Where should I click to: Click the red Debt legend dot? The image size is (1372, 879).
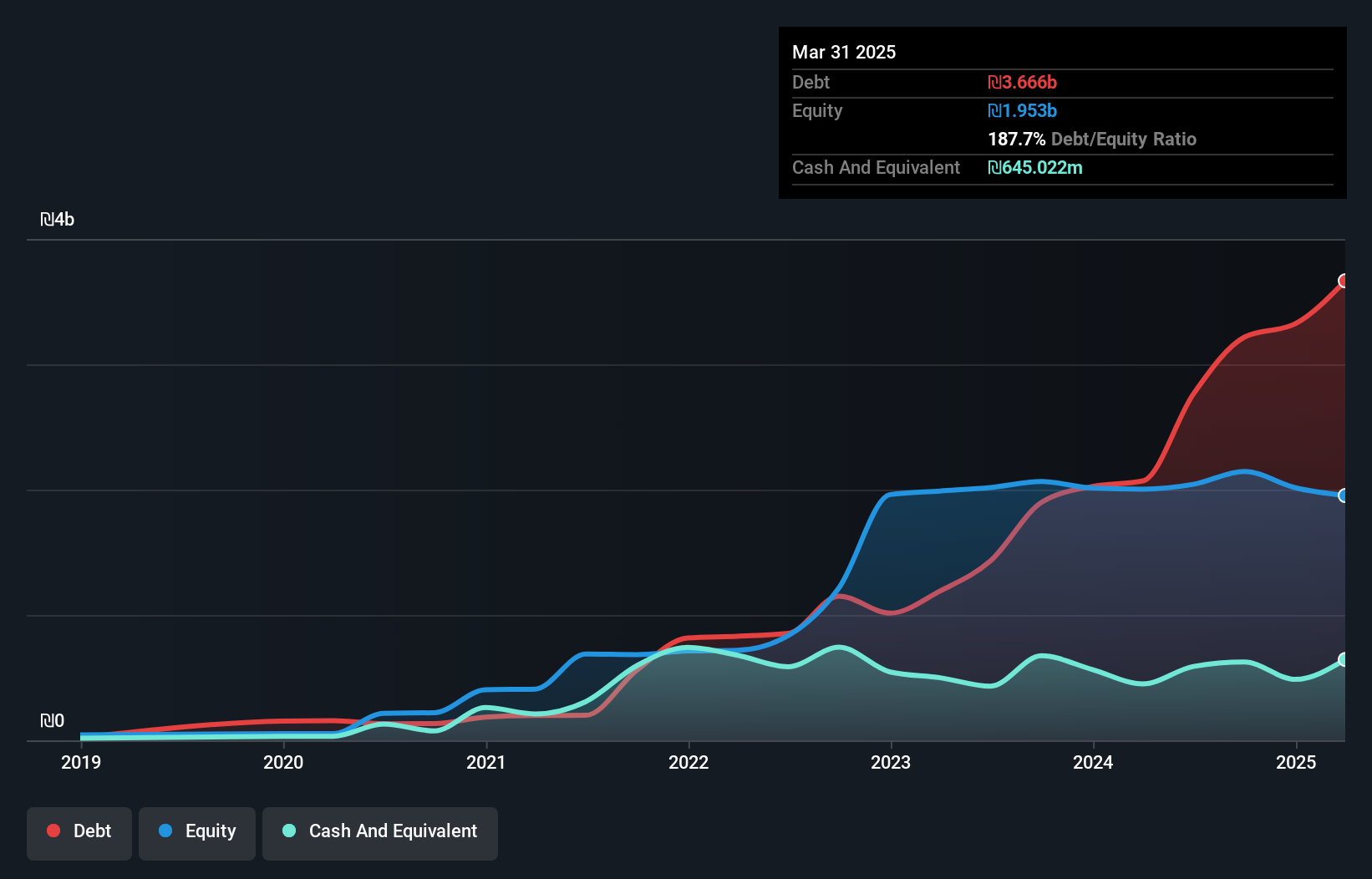coord(53,831)
